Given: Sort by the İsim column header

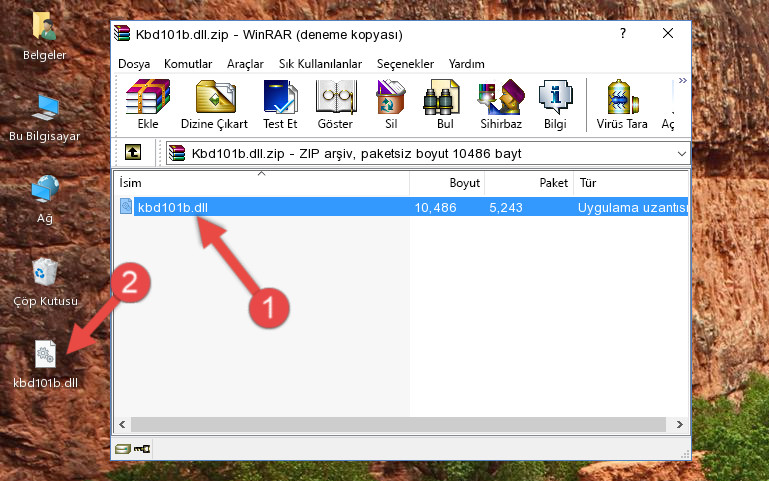Looking at the screenshot, I should click(x=262, y=183).
